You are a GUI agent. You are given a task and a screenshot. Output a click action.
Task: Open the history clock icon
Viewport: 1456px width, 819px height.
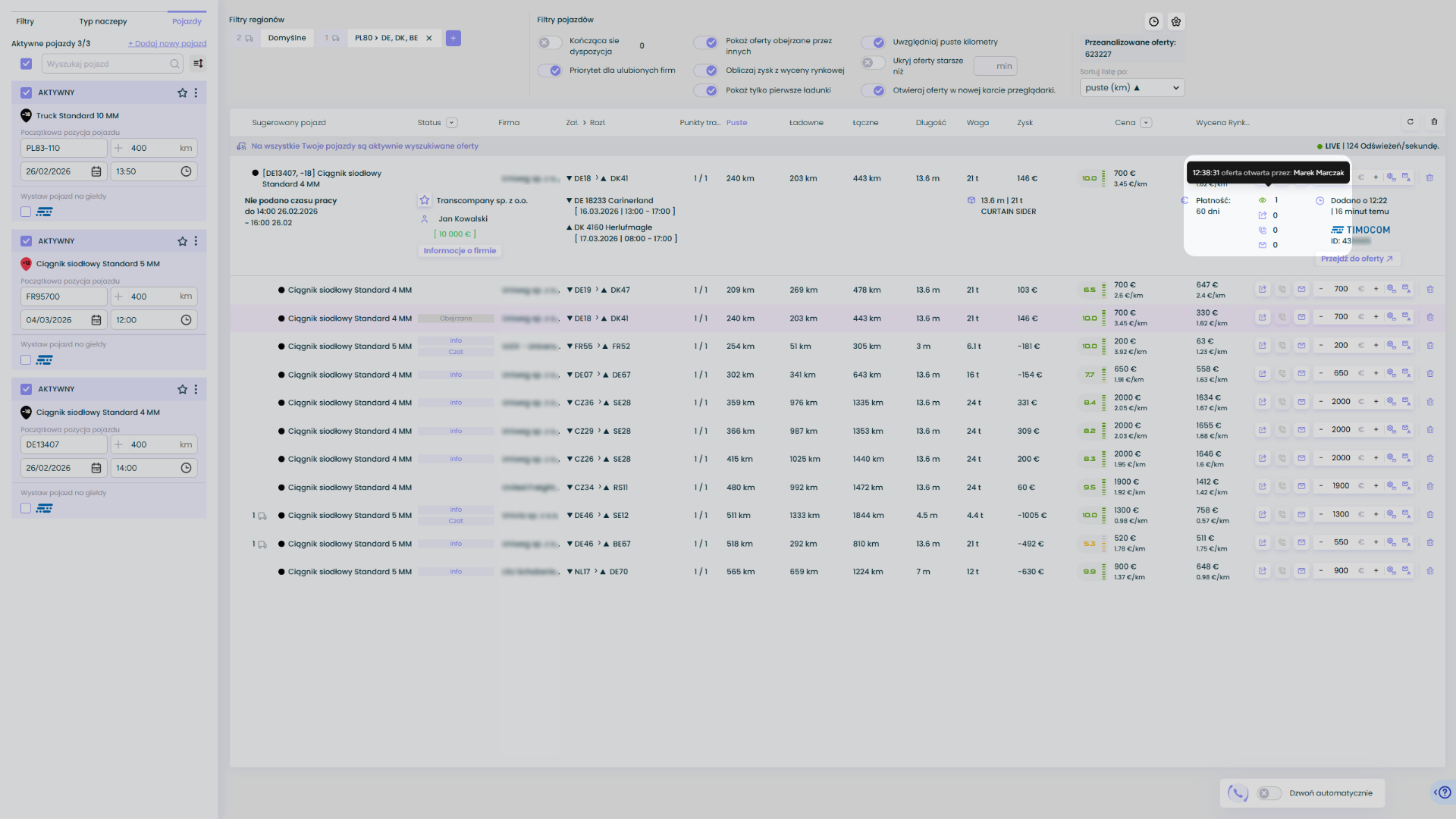point(1153,22)
